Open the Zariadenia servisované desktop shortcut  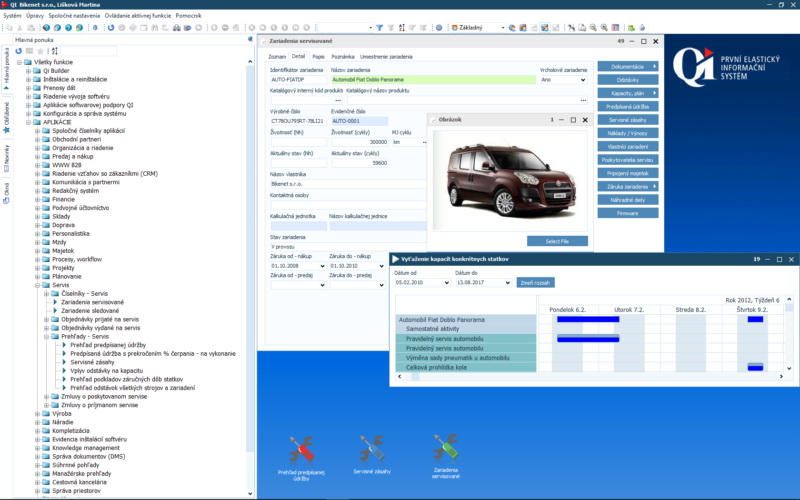(x=445, y=456)
